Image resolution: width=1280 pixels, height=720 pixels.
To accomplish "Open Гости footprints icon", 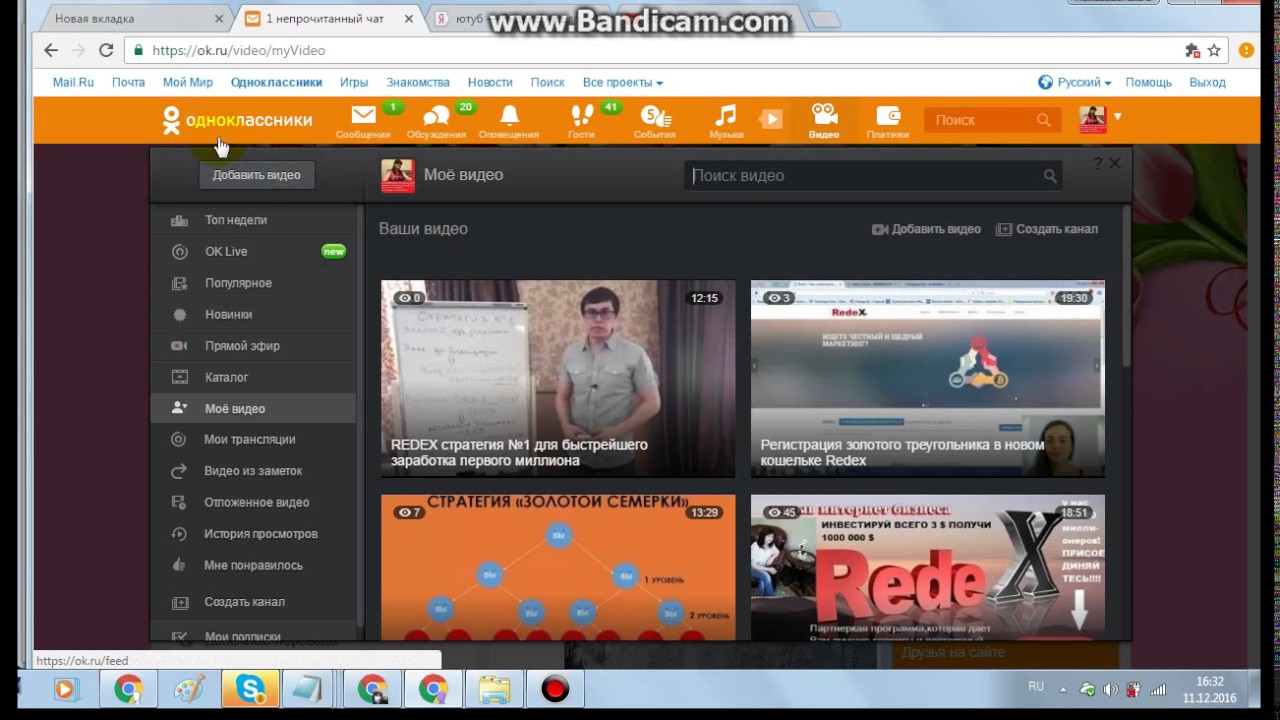I will pyautogui.click(x=581, y=120).
